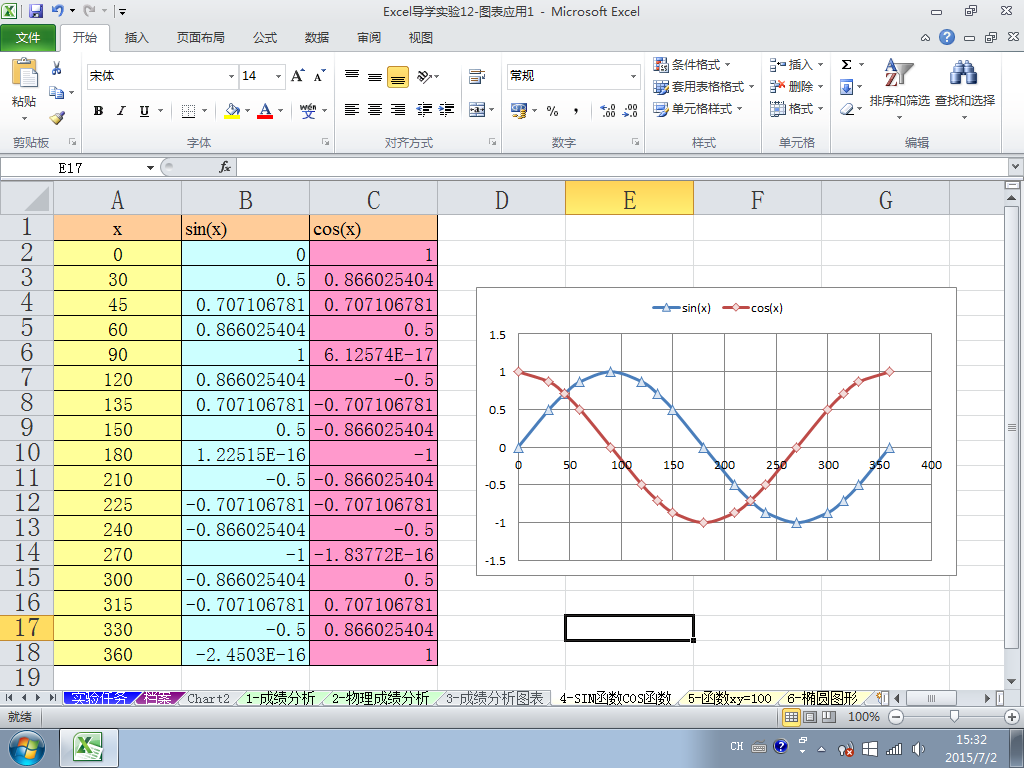
Task: Click the Find and Select binoculars icon
Action: [x=964, y=73]
